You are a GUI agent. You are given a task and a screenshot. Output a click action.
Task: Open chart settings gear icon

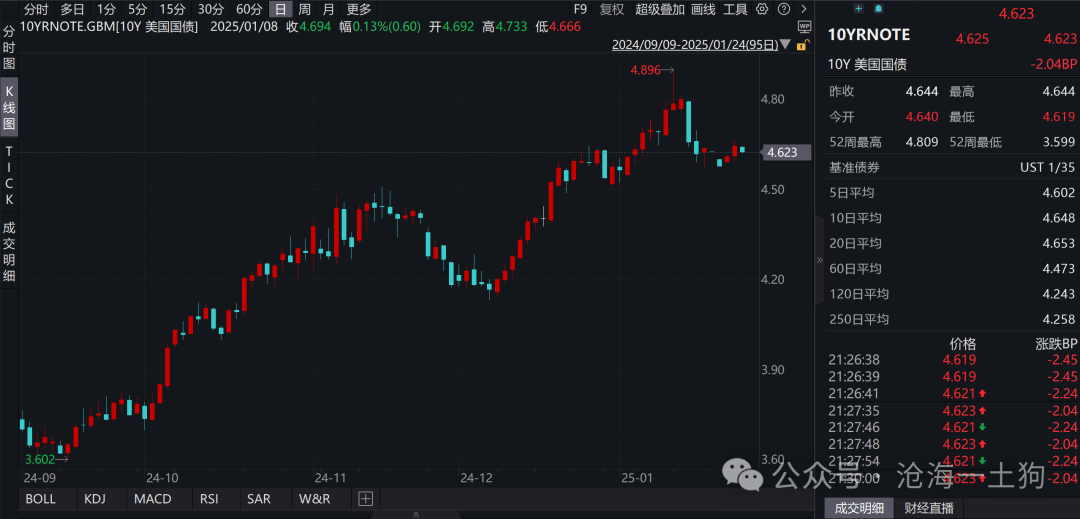pyautogui.click(x=763, y=9)
